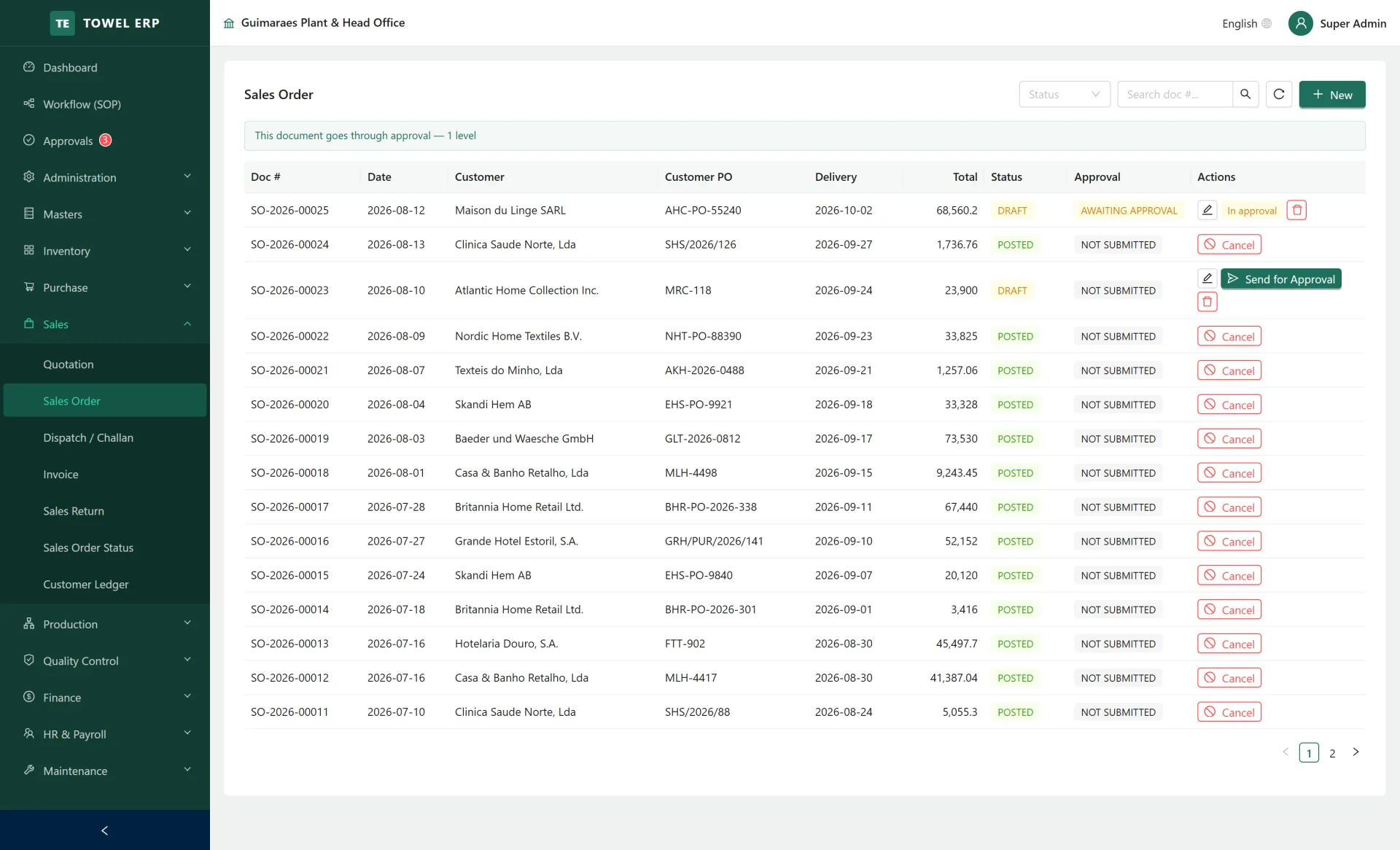Click the Finance coin icon in the sidebar
The image size is (1400, 850).
pos(29,697)
